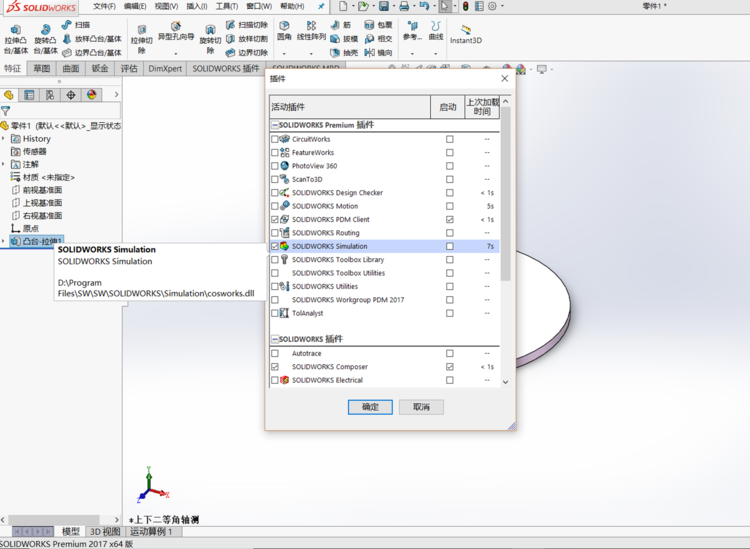
Task: Tick the SOLIDWORKS Motion active checkbox
Action: click(x=275, y=206)
